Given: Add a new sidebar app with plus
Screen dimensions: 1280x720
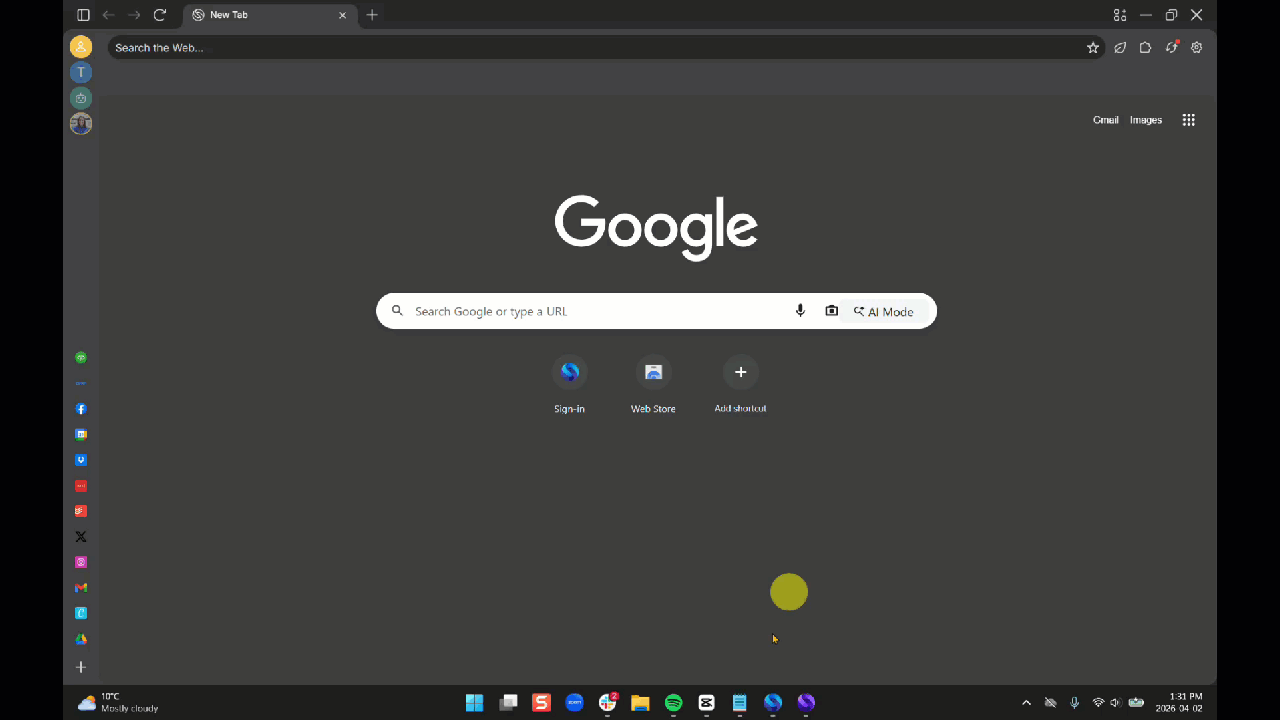Looking at the screenshot, I should click(81, 667).
